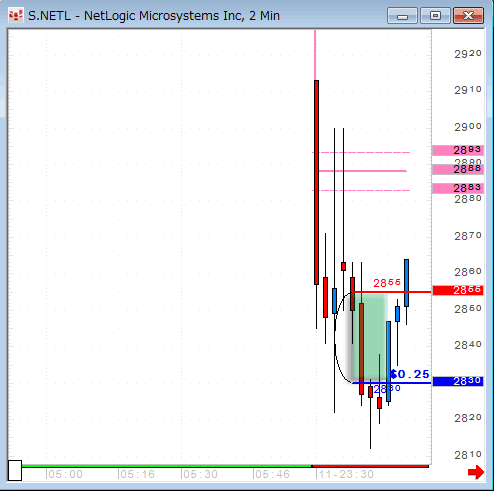Image resolution: width=494 pixels, height=491 pixels.
Task: Click the 2840 price axis label
Action: coord(468,345)
